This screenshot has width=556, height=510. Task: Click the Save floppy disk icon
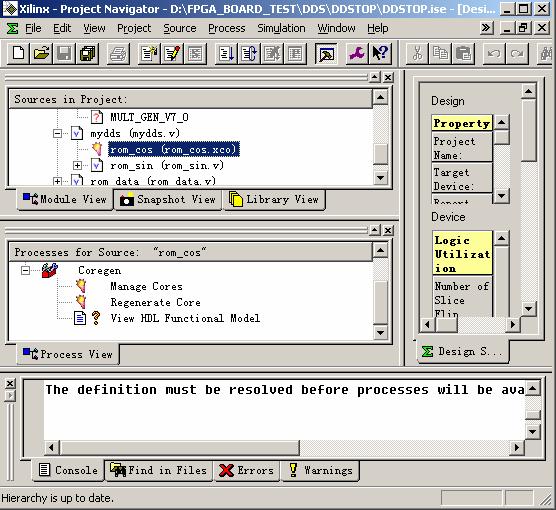64,54
